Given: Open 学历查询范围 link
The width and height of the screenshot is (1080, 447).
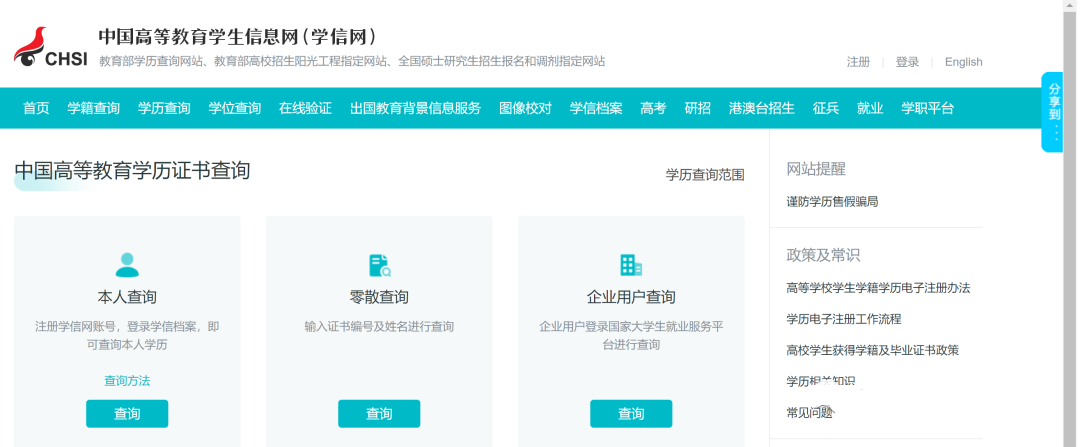Looking at the screenshot, I should click(705, 175).
